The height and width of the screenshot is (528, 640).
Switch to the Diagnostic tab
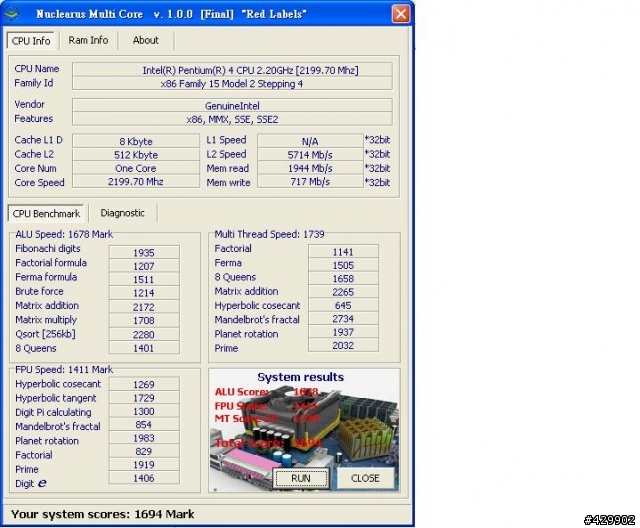[x=122, y=213]
